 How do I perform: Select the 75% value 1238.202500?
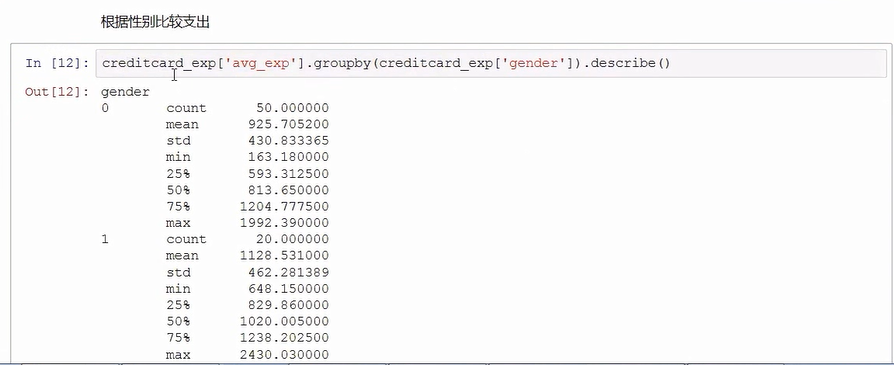286,338
